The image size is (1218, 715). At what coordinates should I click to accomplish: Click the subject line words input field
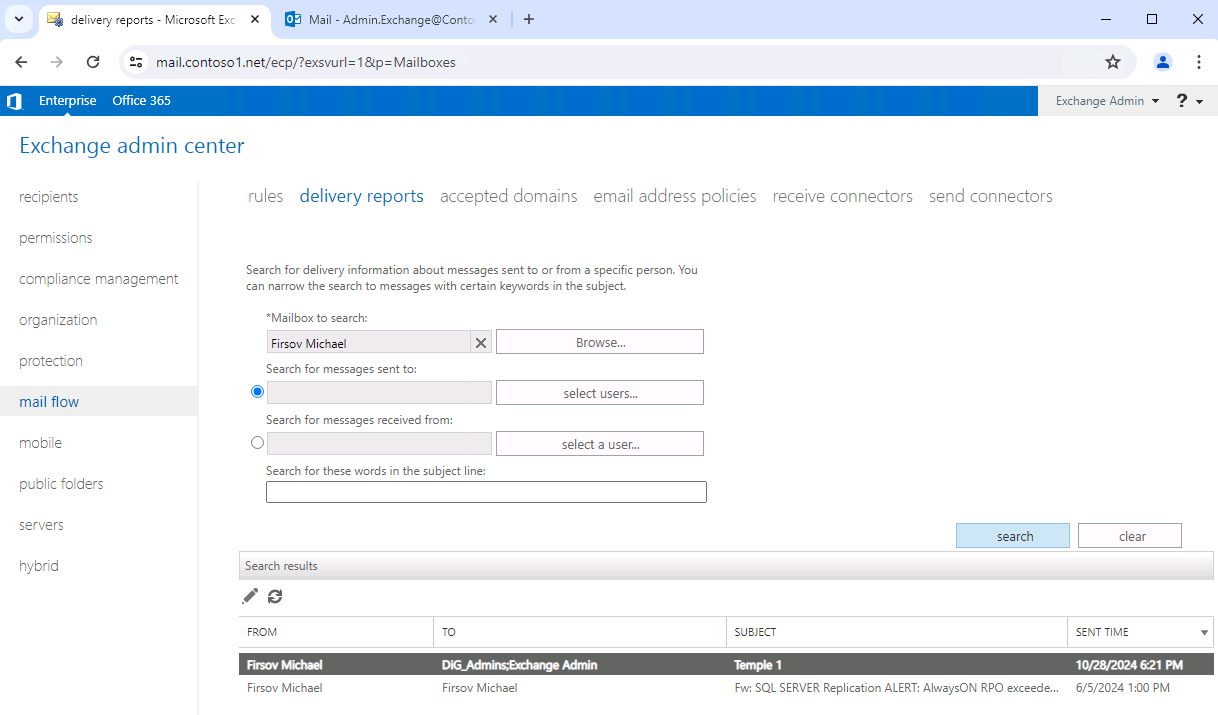pos(486,492)
